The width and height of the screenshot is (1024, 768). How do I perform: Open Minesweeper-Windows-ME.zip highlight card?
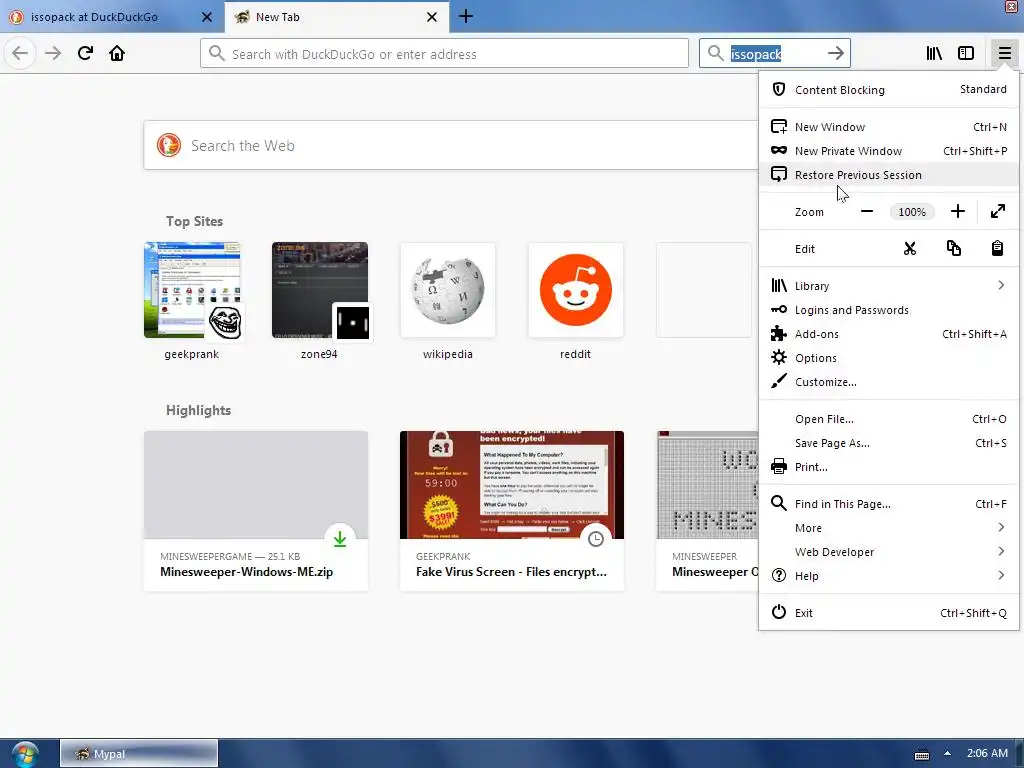(256, 511)
